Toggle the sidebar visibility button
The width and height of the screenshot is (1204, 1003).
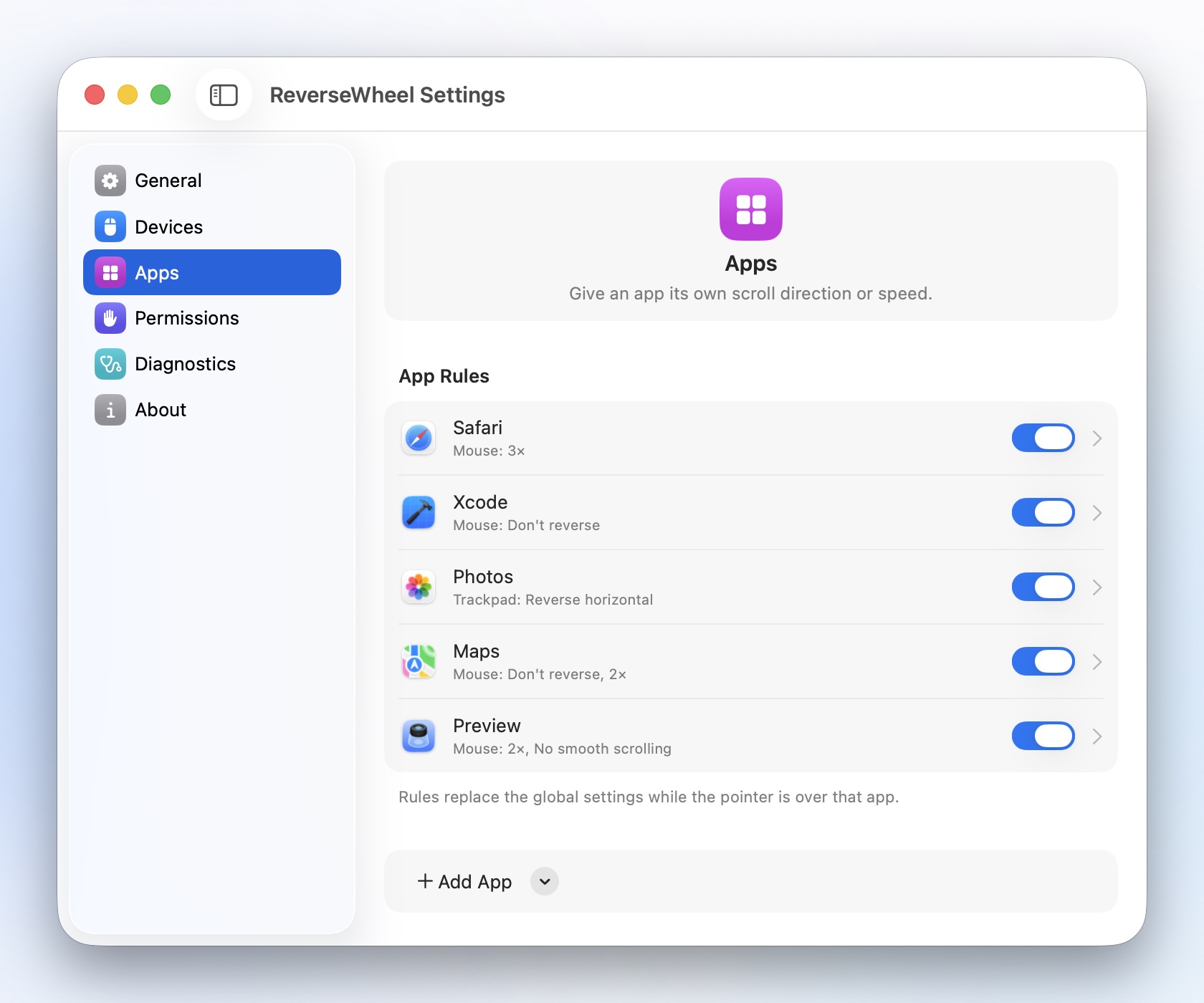224,95
